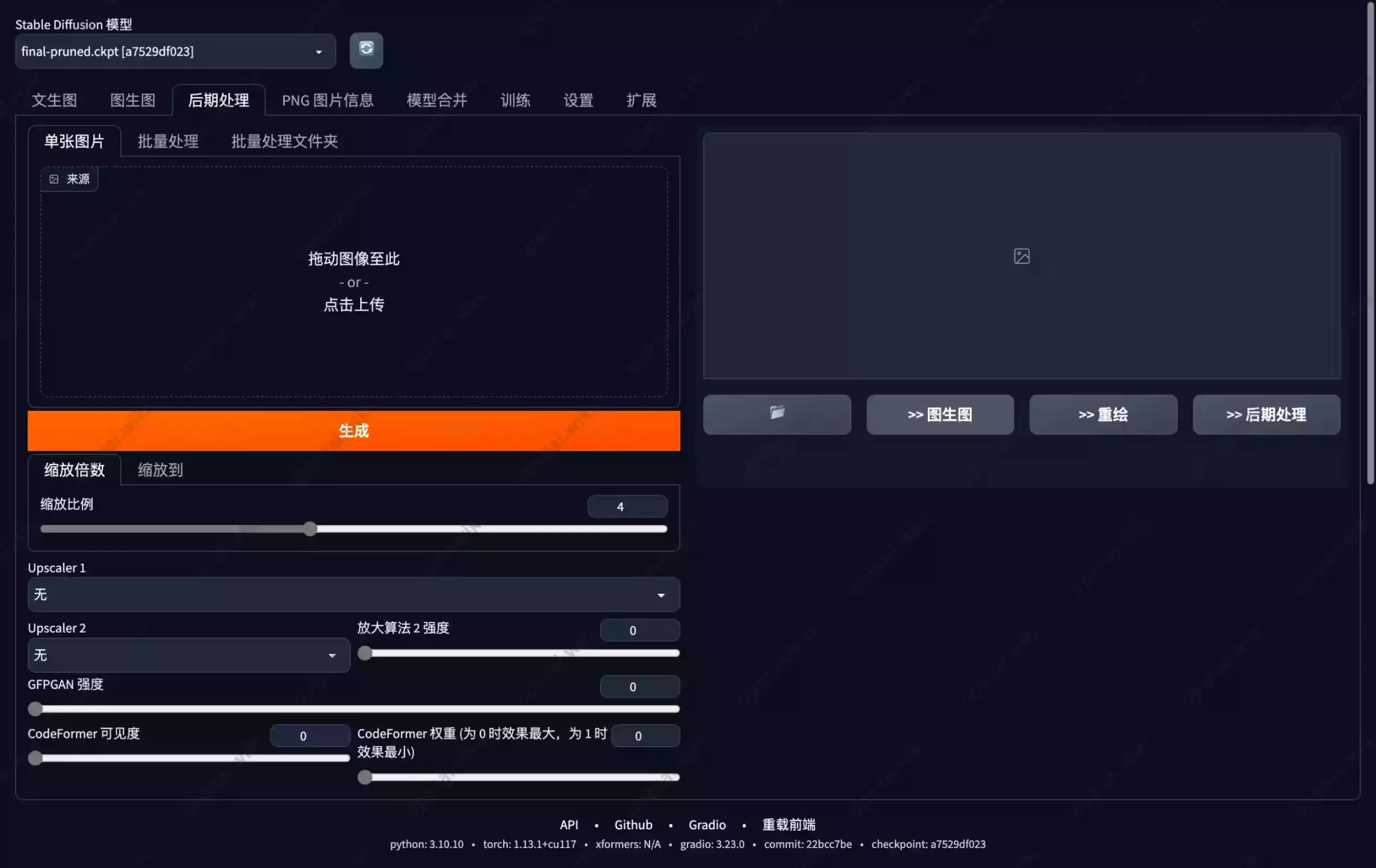This screenshot has width=1376, height=868.
Task: Click the 'commit: 22bcc7be' footer text
Action: [x=807, y=844]
